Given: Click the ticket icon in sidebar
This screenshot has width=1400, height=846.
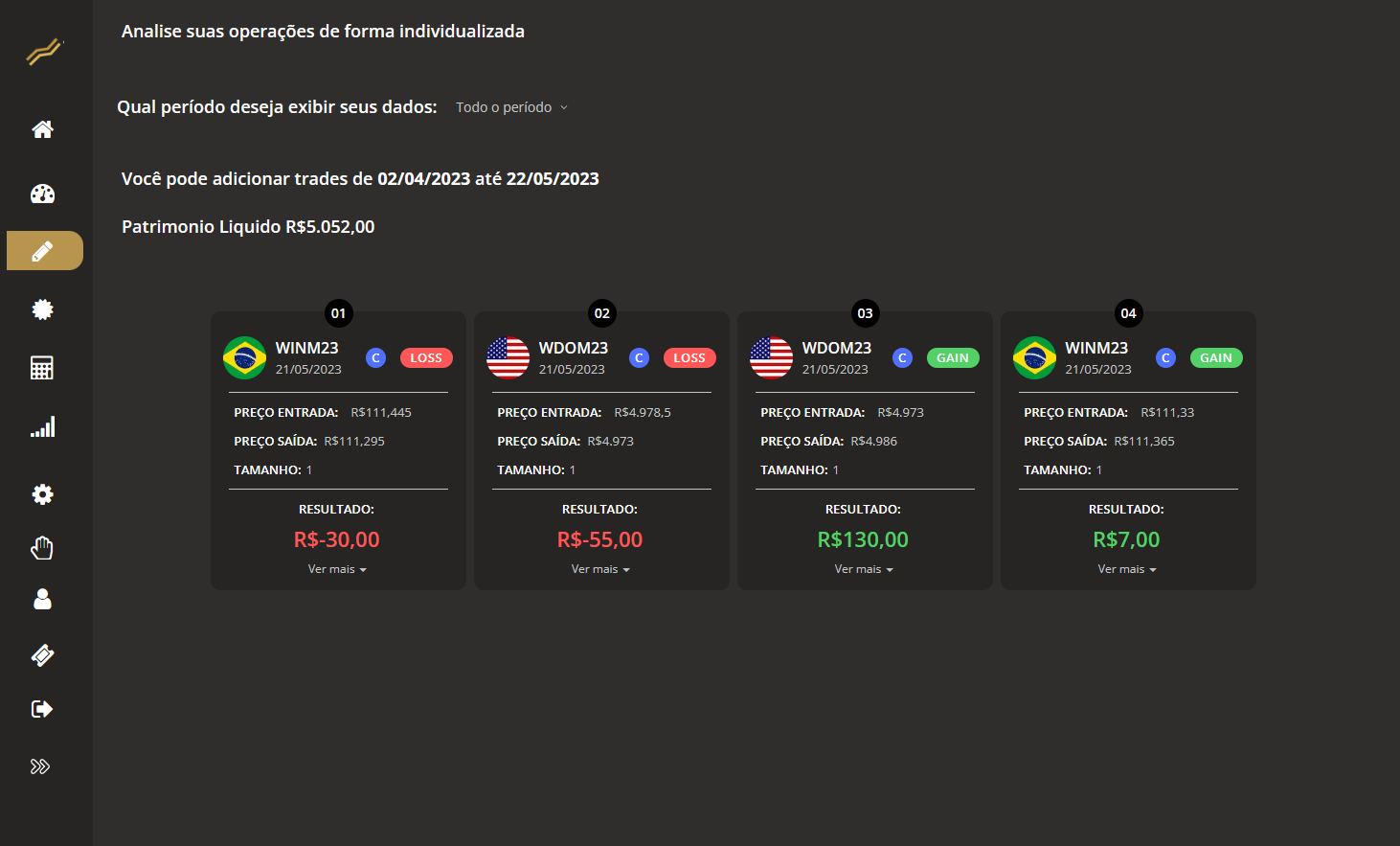Looking at the screenshot, I should (x=42, y=655).
